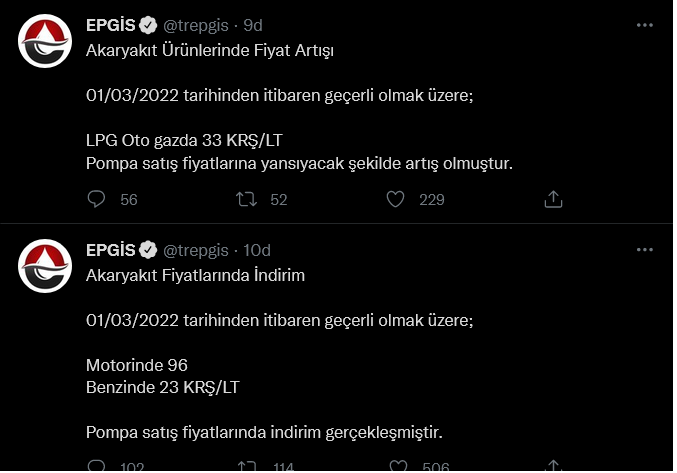The image size is (677, 473).
Task: Open the 9d timestamp link
Action: click(x=253, y=25)
